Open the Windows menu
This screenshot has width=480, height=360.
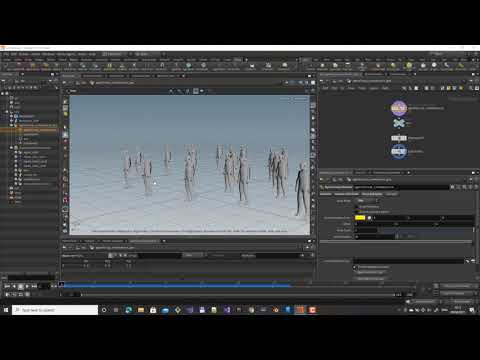click(x=48, y=54)
